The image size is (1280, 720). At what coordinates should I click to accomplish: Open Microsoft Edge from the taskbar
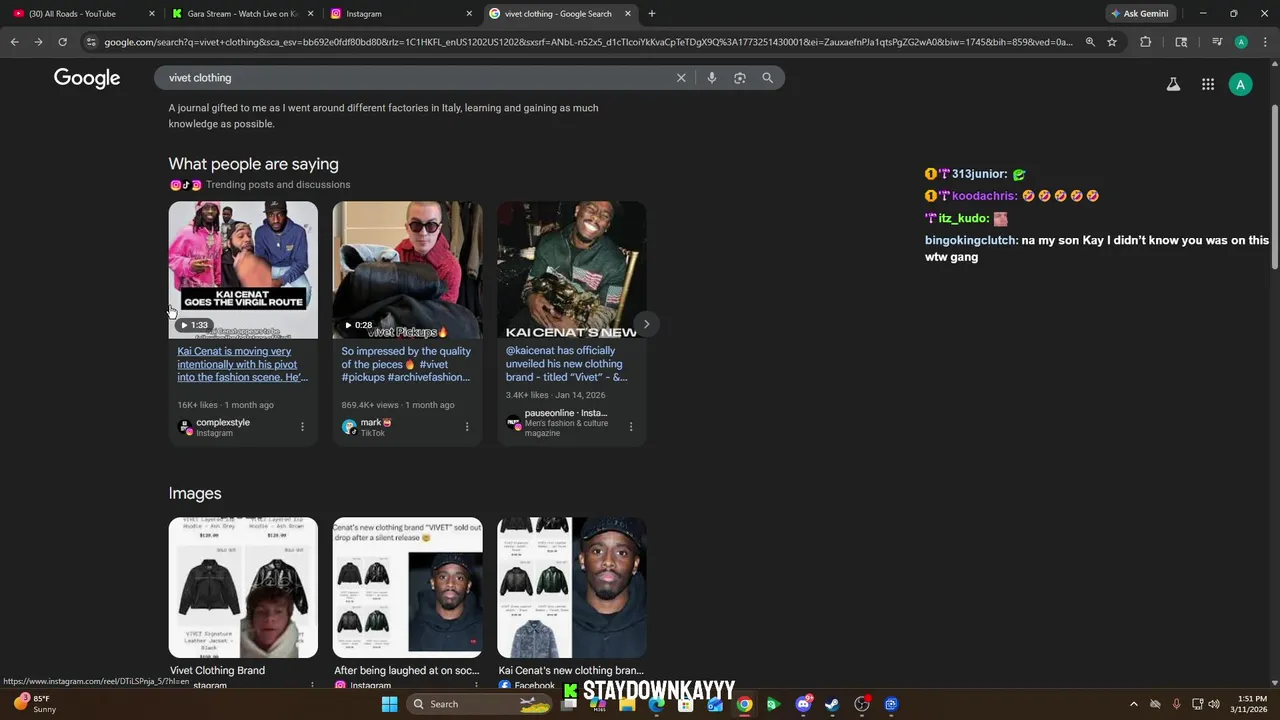pos(656,704)
